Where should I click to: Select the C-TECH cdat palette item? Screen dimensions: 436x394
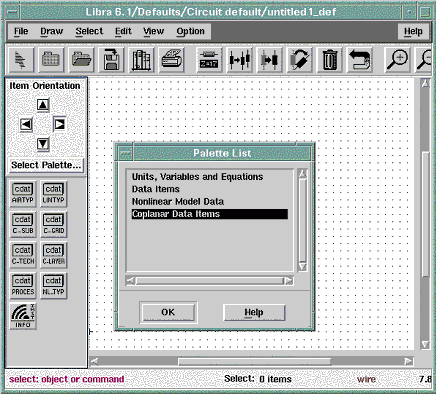[23, 255]
